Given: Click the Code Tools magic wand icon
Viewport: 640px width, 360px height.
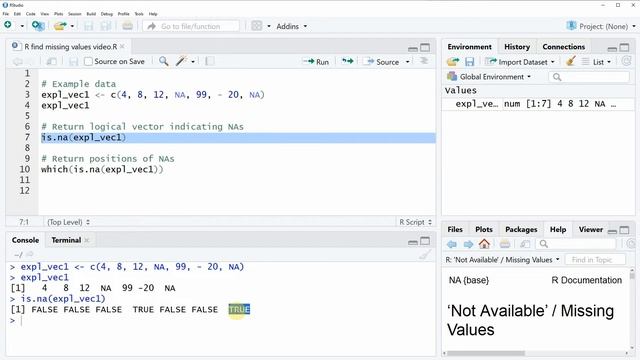Looking at the screenshot, I should point(181,61).
